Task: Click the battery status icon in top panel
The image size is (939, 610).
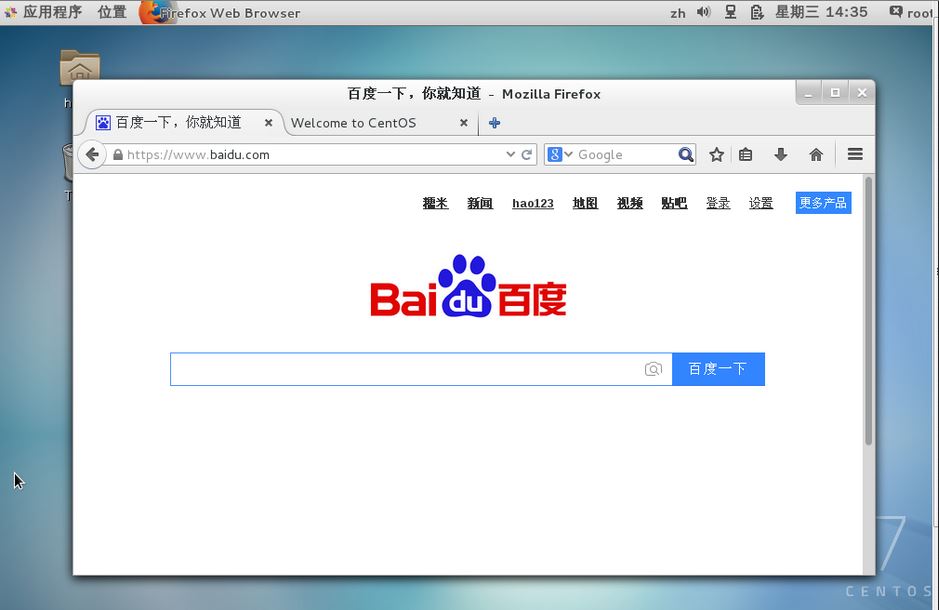Action: point(757,12)
